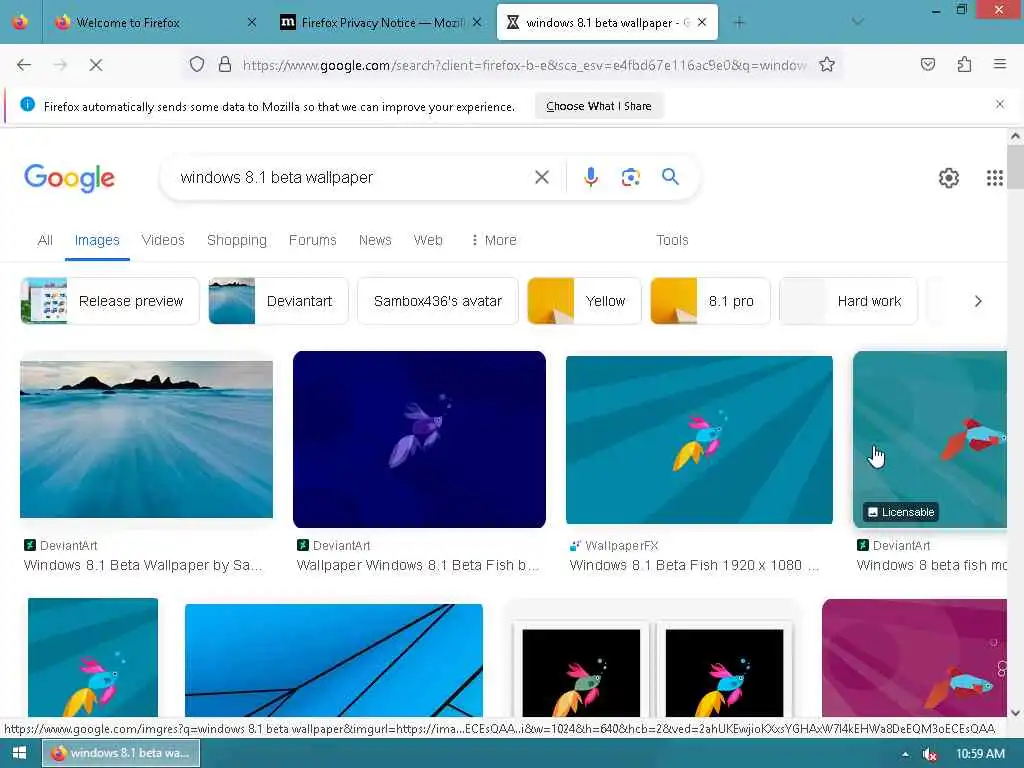1024x768 pixels.
Task: Filter by Sambox436's avatar chip
Action: [x=438, y=301]
